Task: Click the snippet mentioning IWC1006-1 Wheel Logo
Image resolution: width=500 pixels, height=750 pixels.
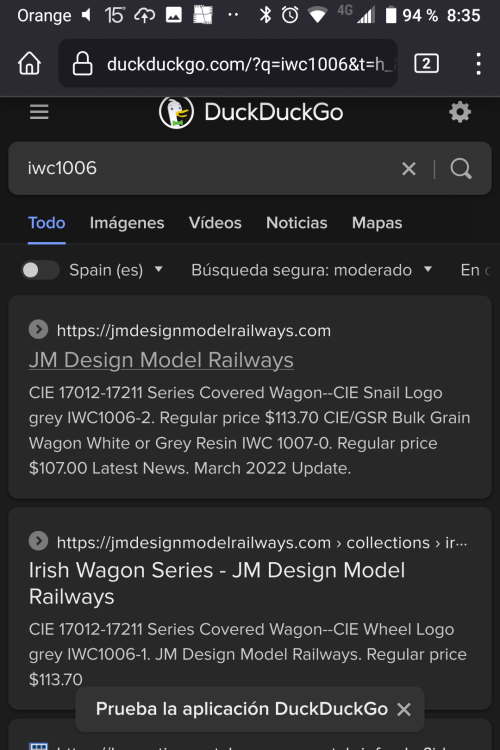Action: click(x=247, y=654)
